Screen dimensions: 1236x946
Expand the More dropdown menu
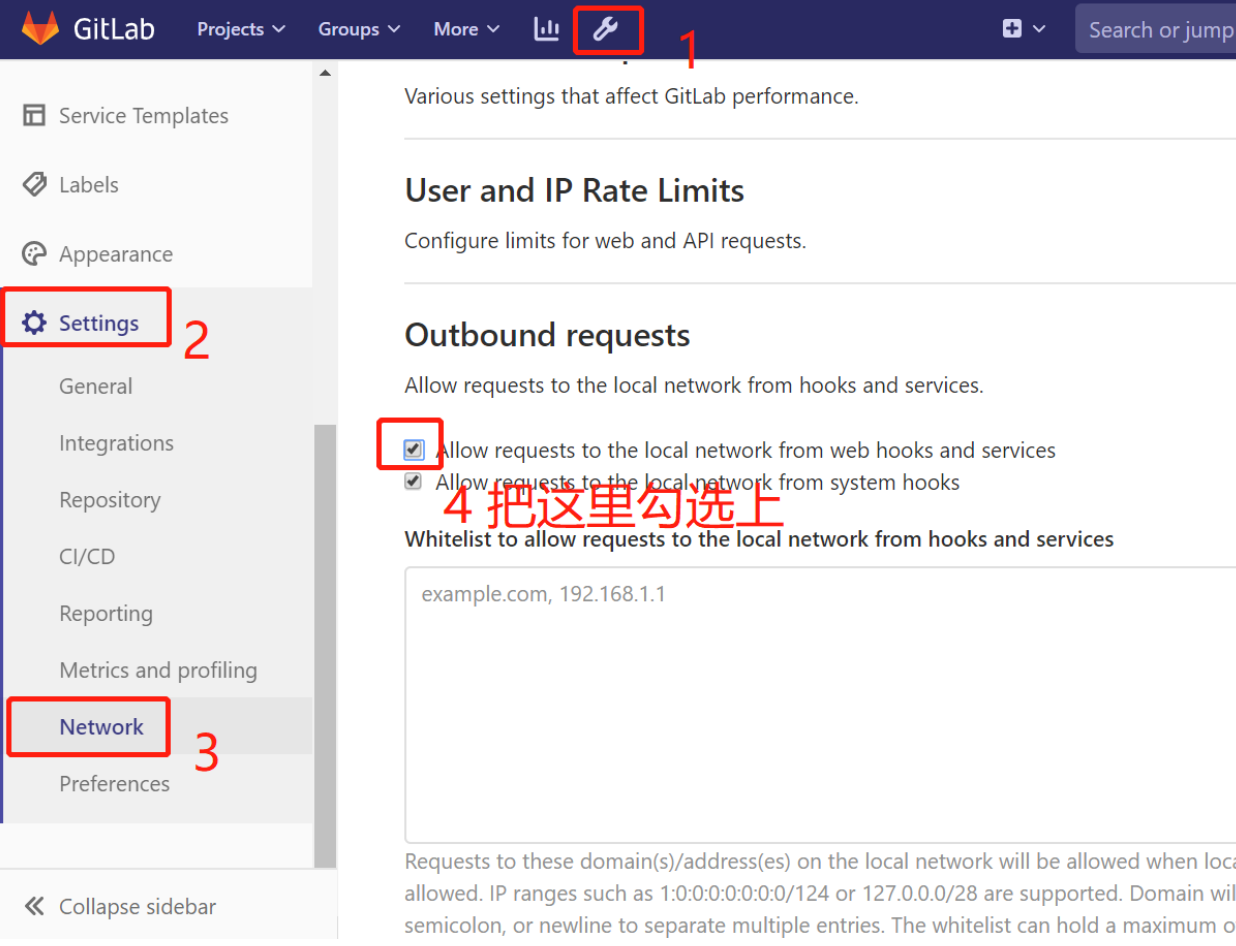[466, 29]
